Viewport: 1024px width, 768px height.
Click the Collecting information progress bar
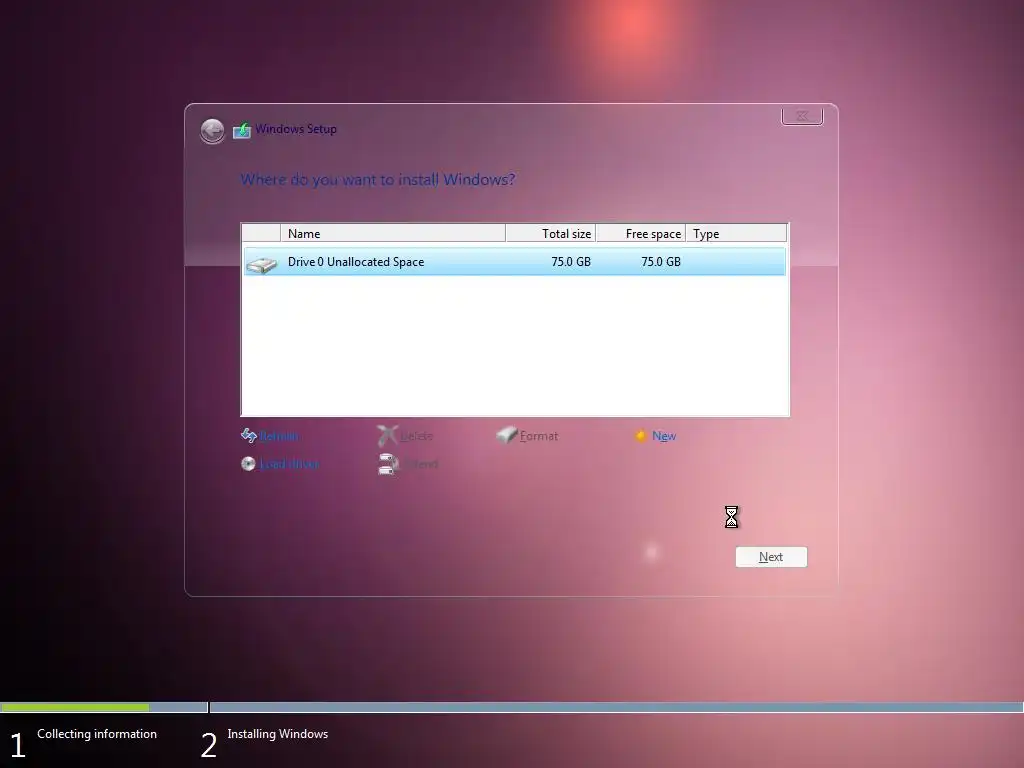(104, 707)
